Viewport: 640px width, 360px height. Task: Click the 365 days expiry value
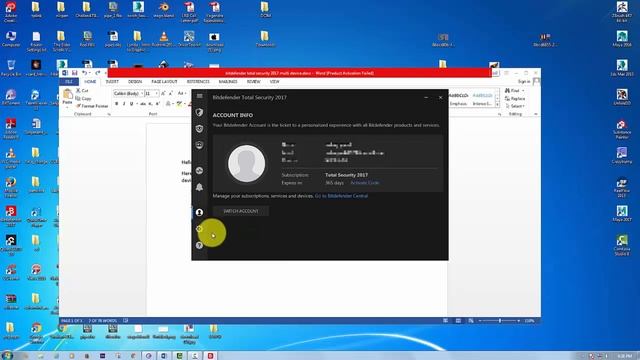[x=334, y=183]
